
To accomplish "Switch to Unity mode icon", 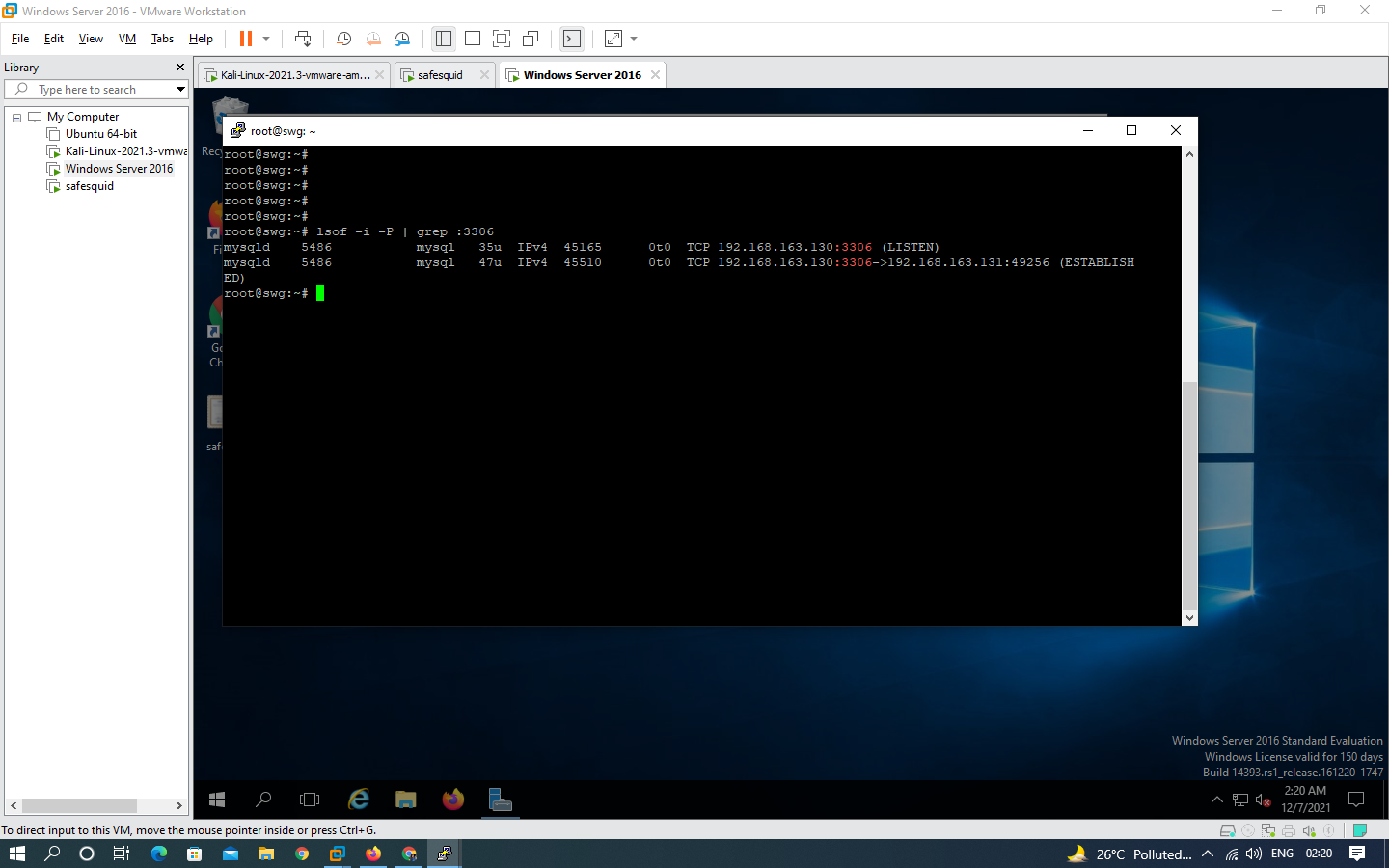I will [x=531, y=39].
